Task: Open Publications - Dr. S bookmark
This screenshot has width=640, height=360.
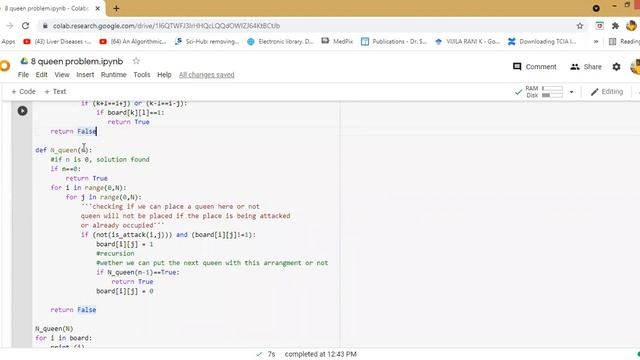Action: (394, 41)
